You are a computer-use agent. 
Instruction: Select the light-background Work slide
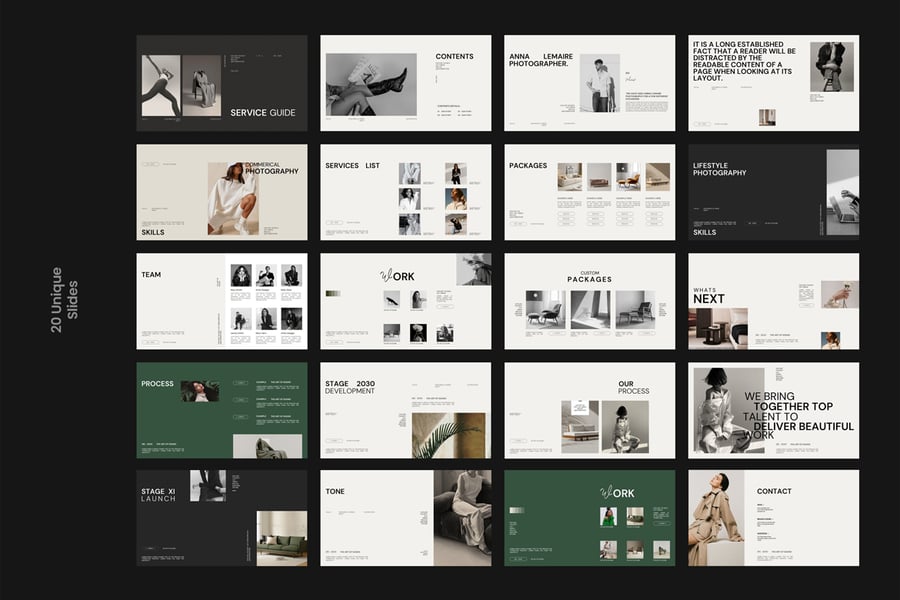coord(405,301)
